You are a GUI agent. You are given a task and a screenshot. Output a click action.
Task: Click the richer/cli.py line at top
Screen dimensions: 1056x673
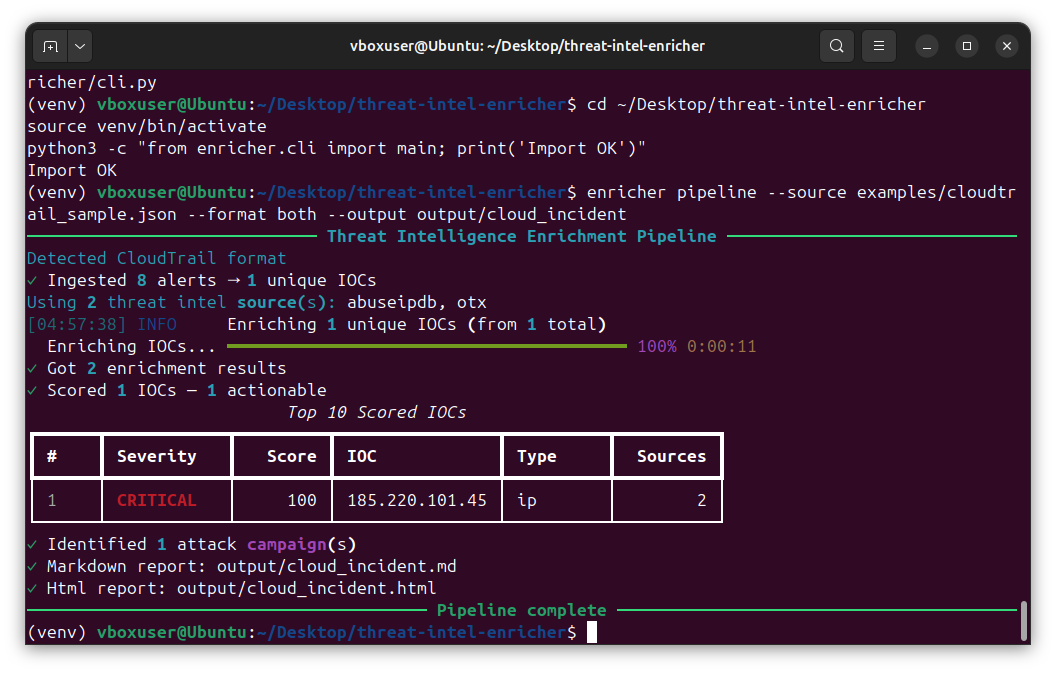(x=92, y=83)
